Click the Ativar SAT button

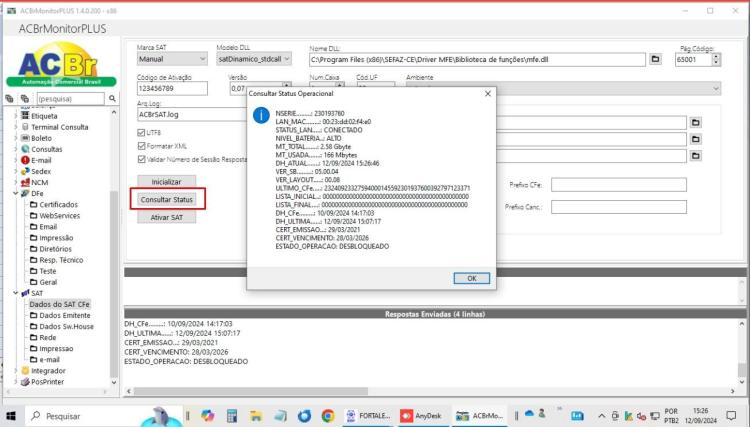point(166,217)
